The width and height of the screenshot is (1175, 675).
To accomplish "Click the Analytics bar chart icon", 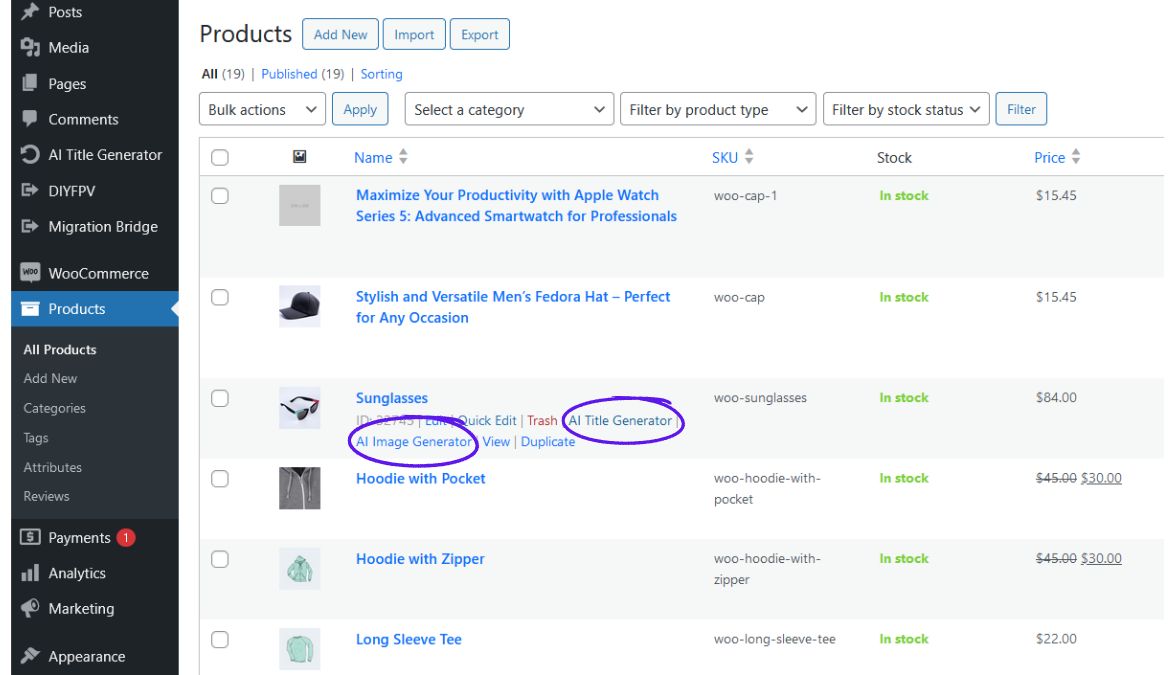I will point(30,573).
